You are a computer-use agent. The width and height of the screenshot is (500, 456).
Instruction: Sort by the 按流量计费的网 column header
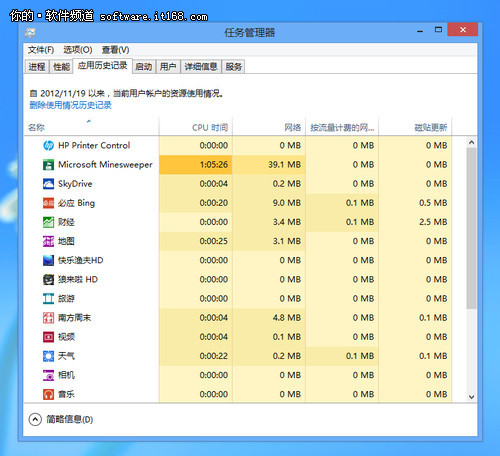point(342,127)
